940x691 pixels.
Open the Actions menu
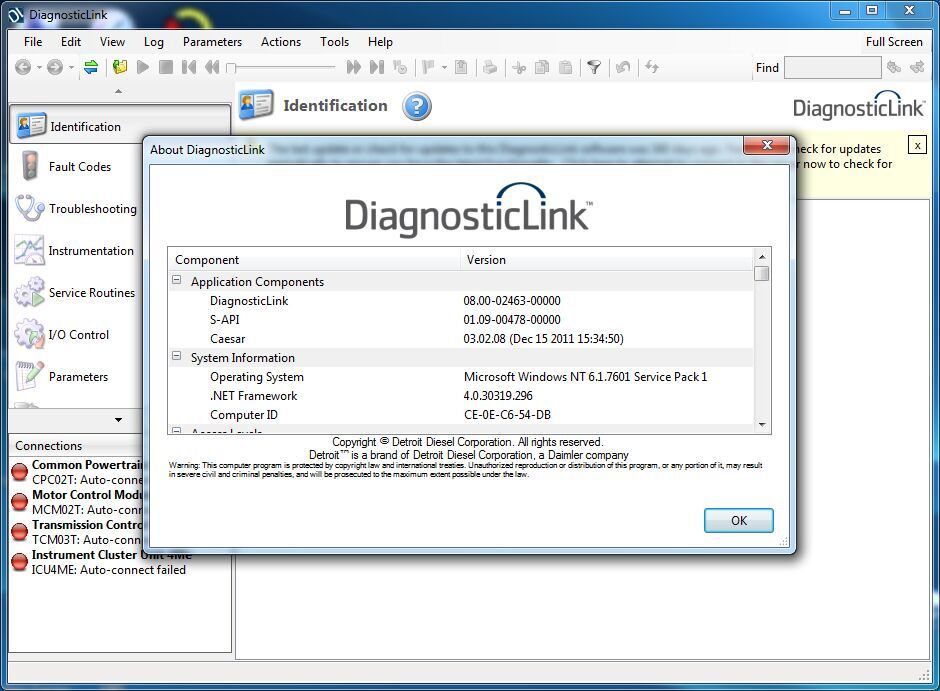(280, 42)
